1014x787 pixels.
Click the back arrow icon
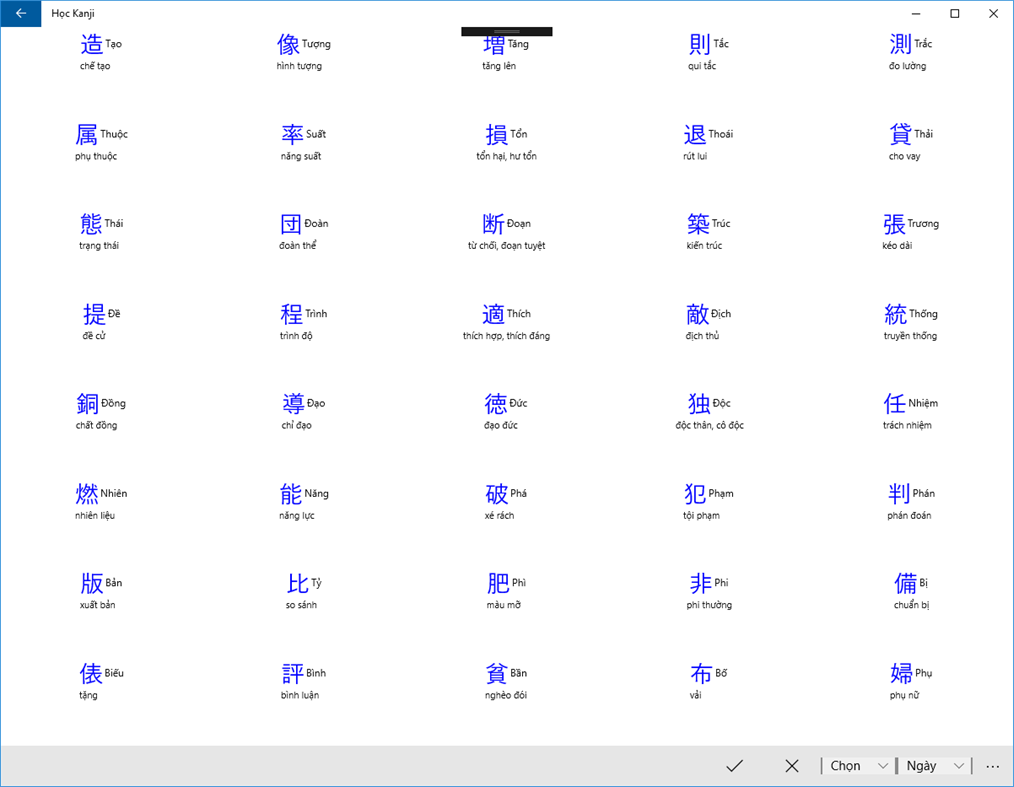20,13
